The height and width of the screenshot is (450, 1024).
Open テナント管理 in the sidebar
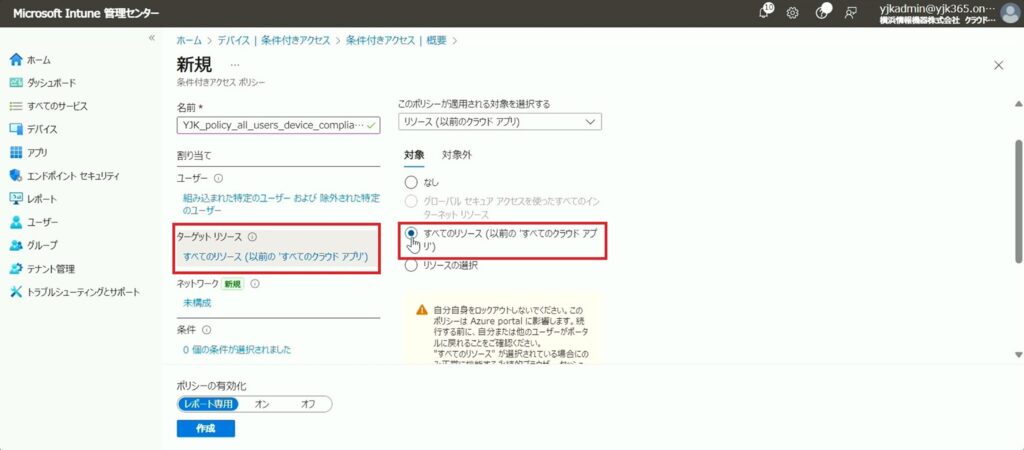pos(51,268)
